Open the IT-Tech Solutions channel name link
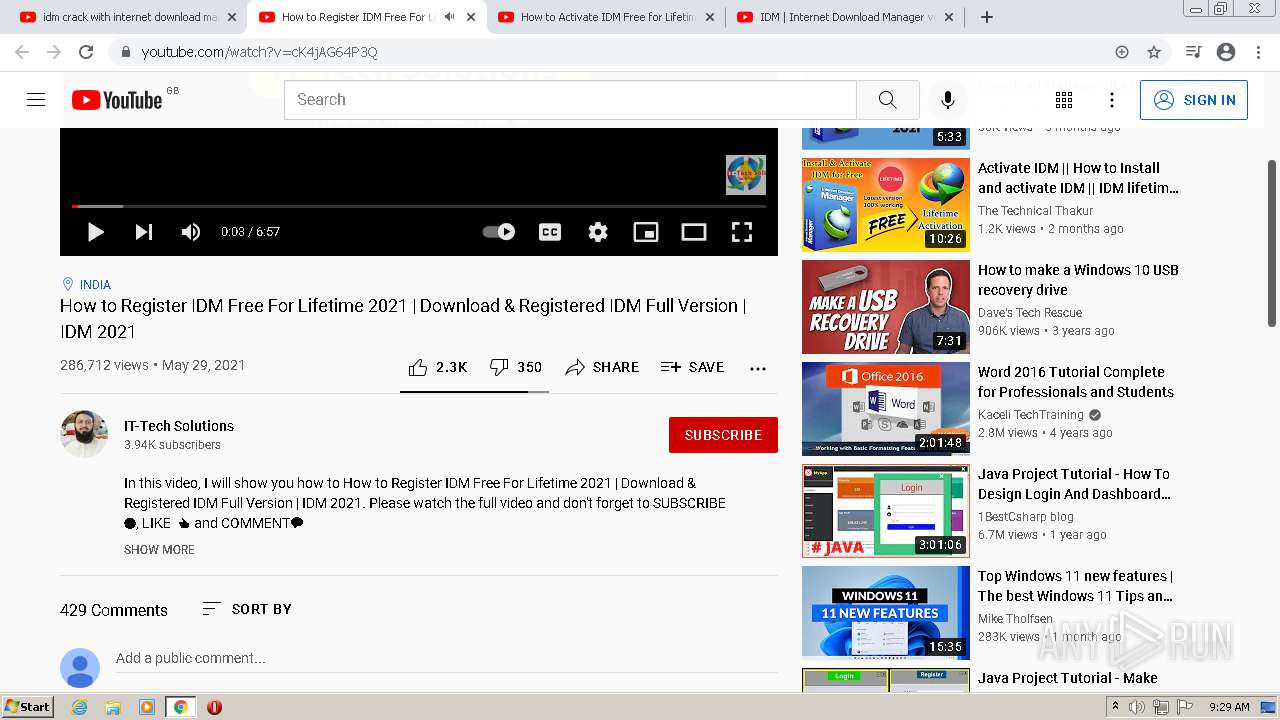1280x720 pixels. point(179,426)
